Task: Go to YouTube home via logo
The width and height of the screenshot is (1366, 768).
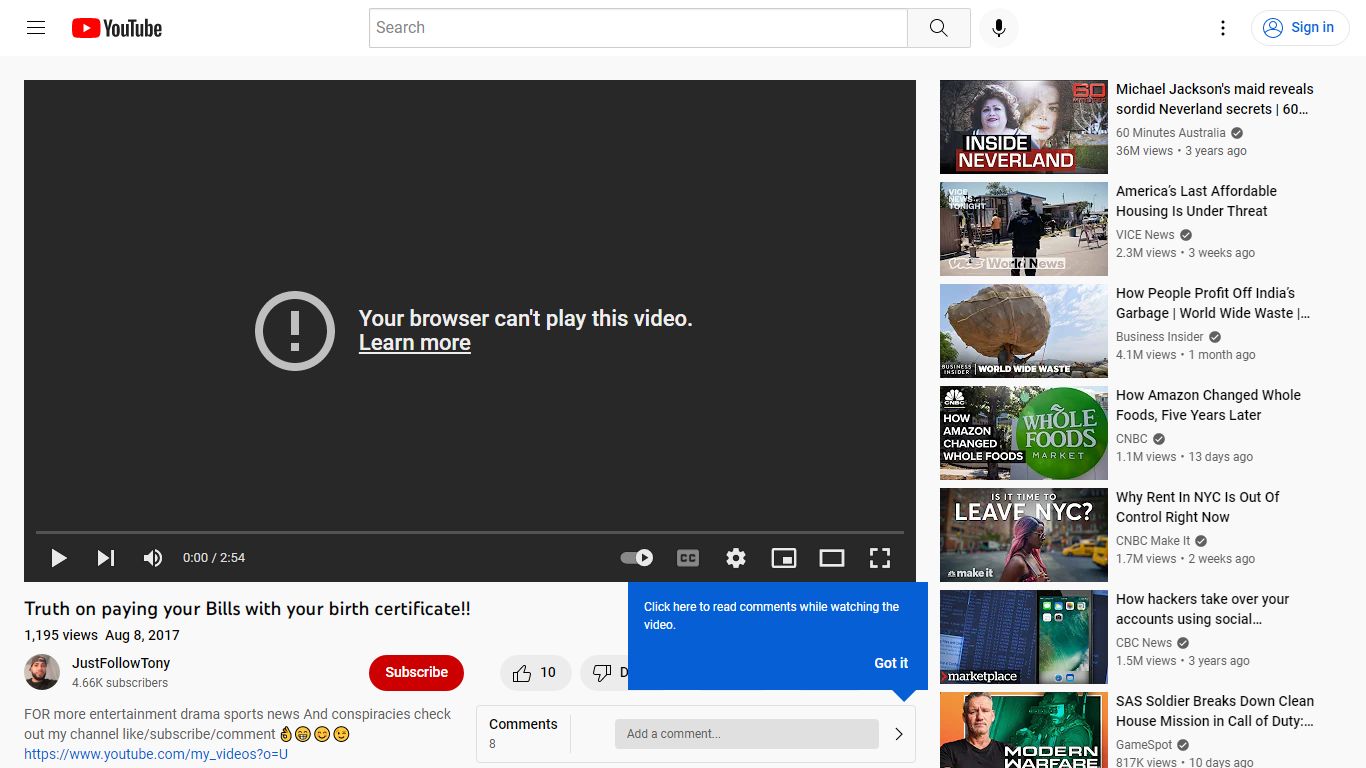Action: 117,28
